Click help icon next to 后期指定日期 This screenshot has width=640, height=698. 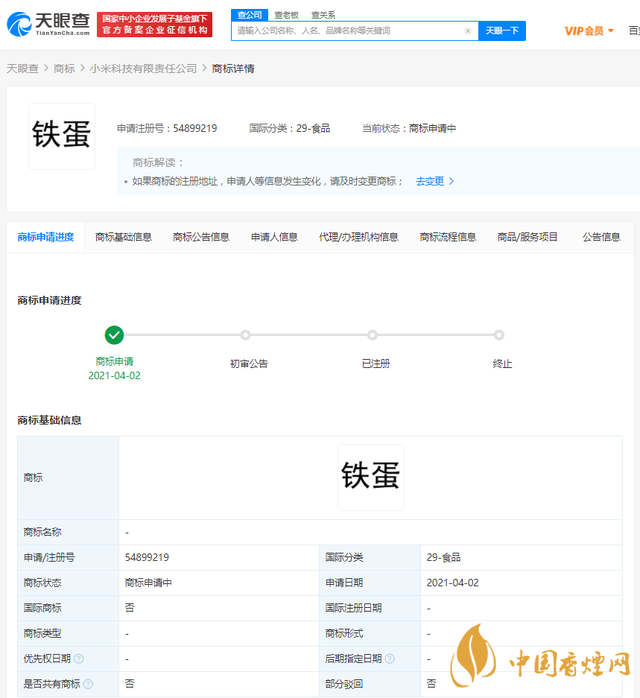(x=390, y=659)
